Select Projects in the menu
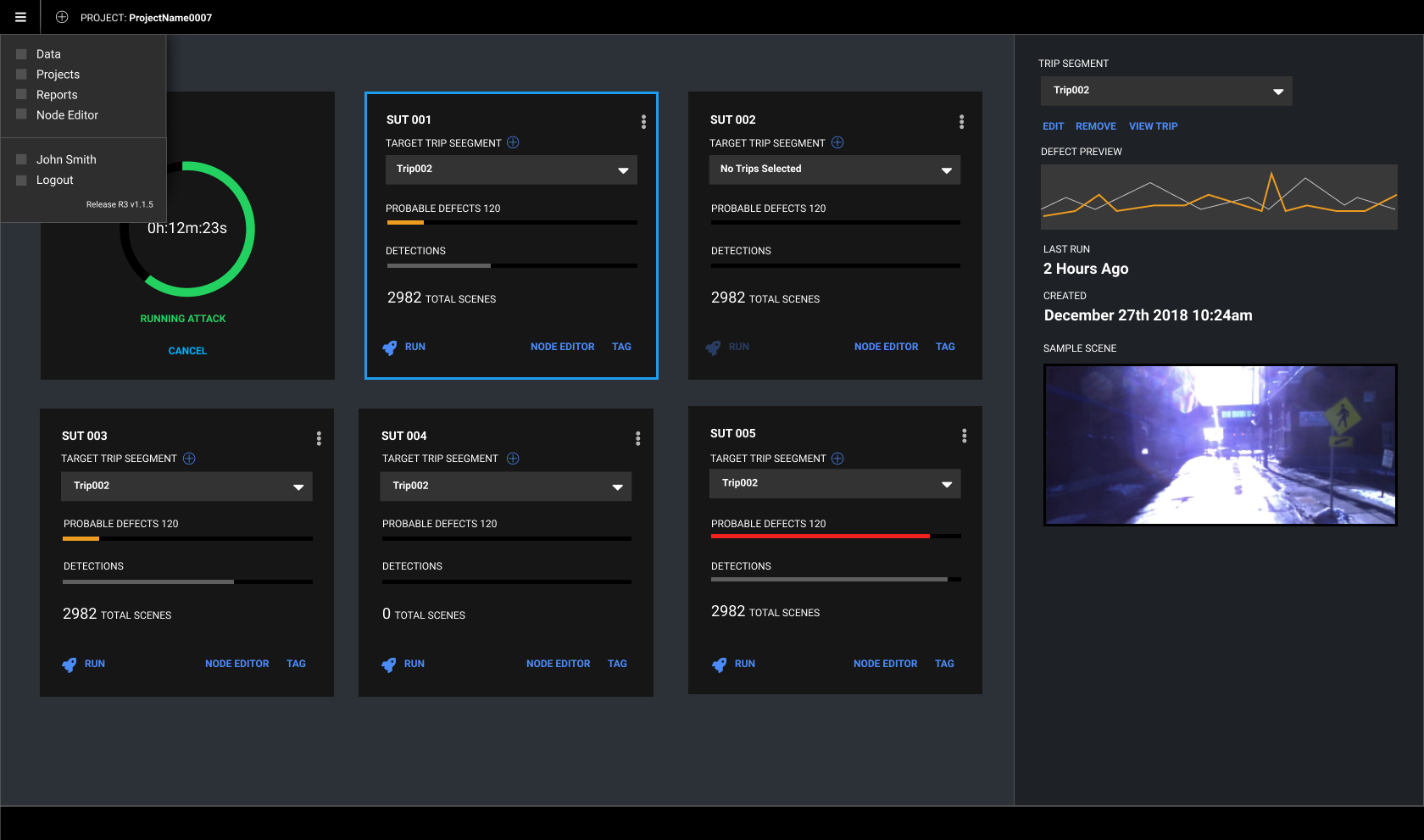This screenshot has height=840, width=1424. click(58, 75)
